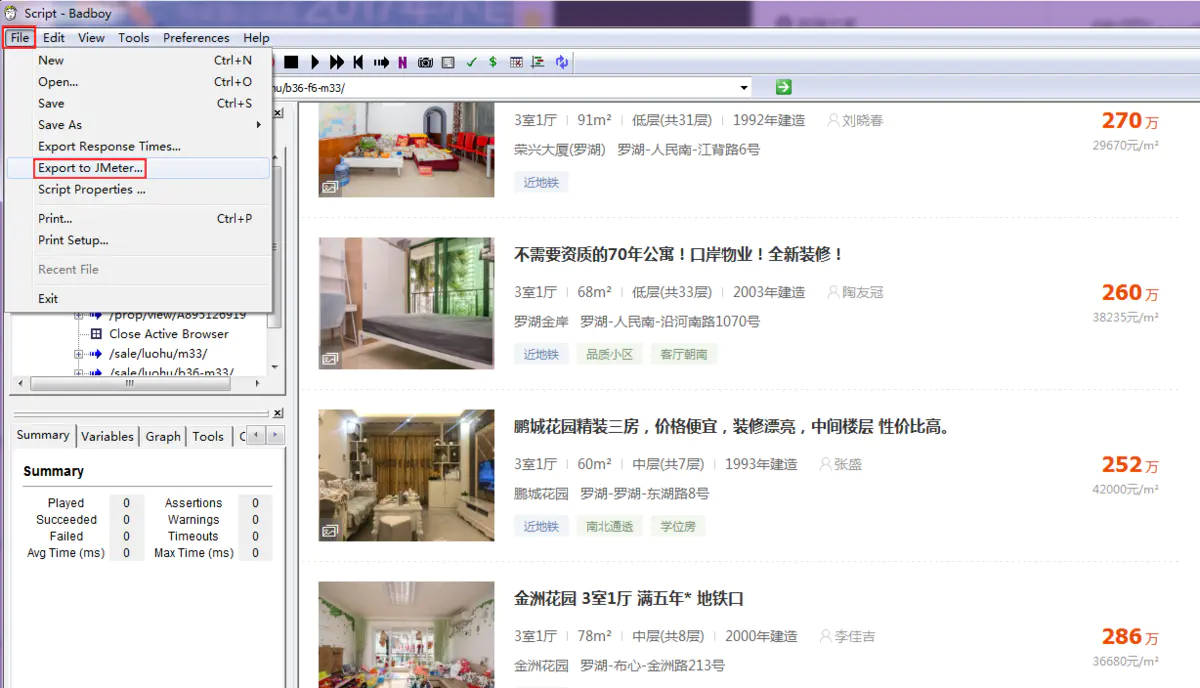Switch to the Variables tab

(107, 436)
